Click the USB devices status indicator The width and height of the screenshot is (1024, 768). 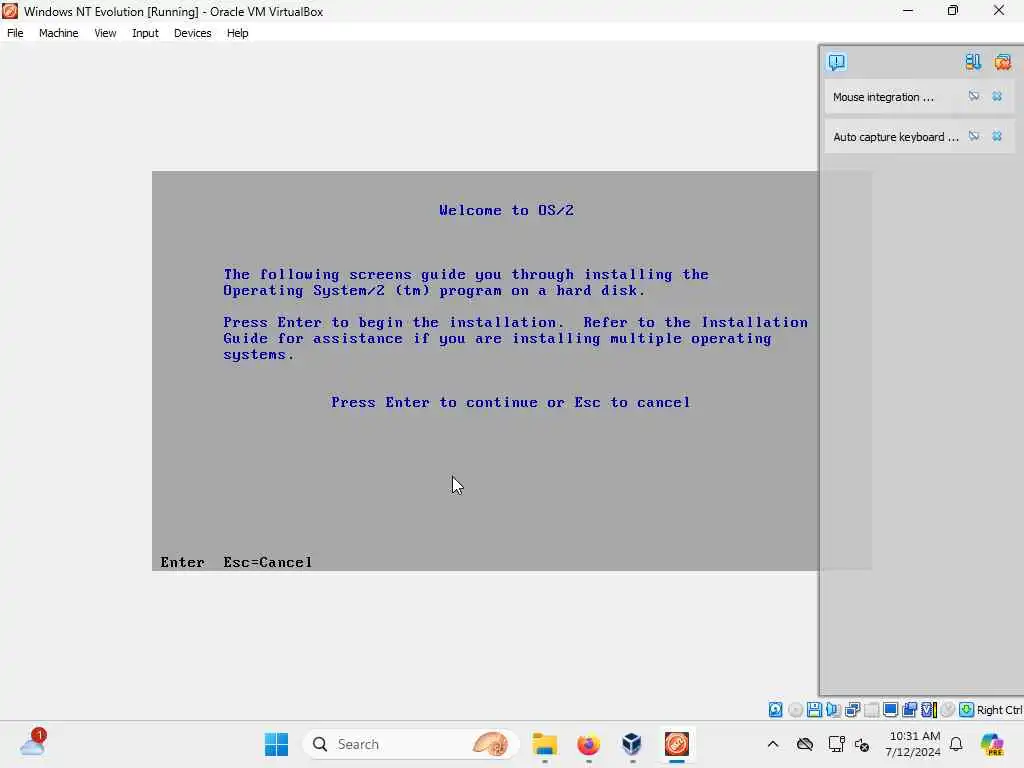(871, 710)
